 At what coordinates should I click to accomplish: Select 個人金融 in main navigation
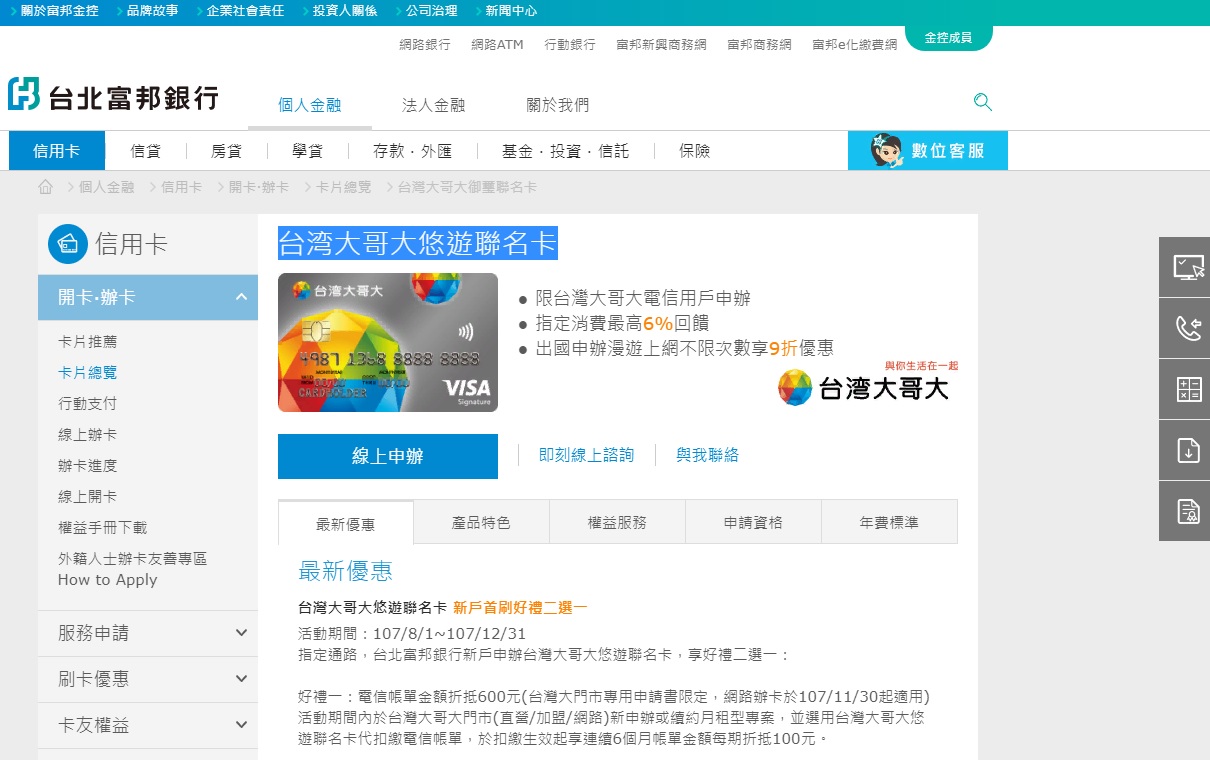coord(310,104)
